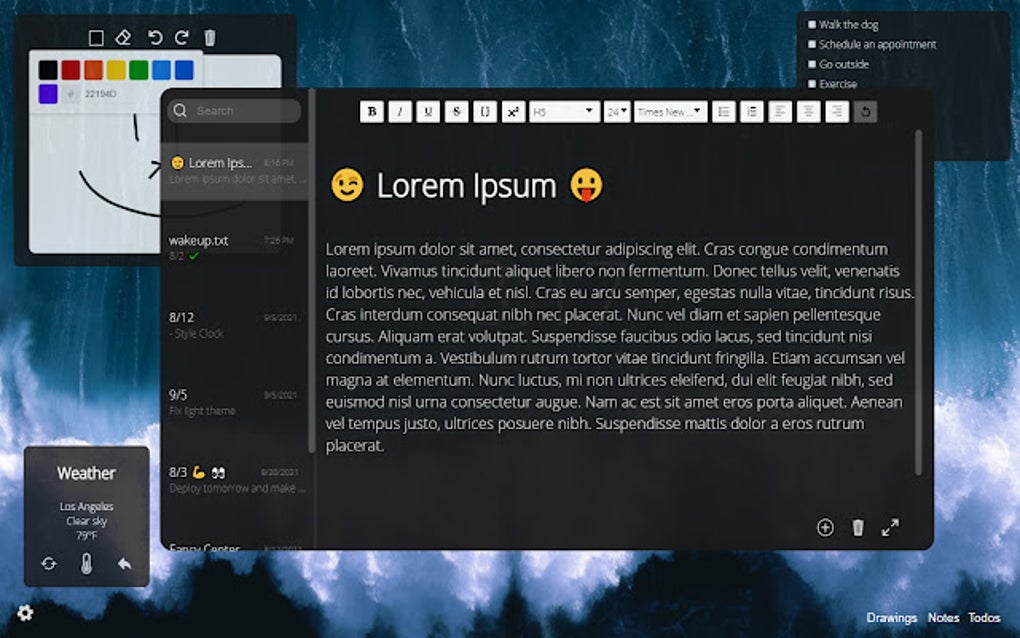Screen dimensions: 1020x638
Task: Mark Go outside as complete
Action: coord(812,64)
